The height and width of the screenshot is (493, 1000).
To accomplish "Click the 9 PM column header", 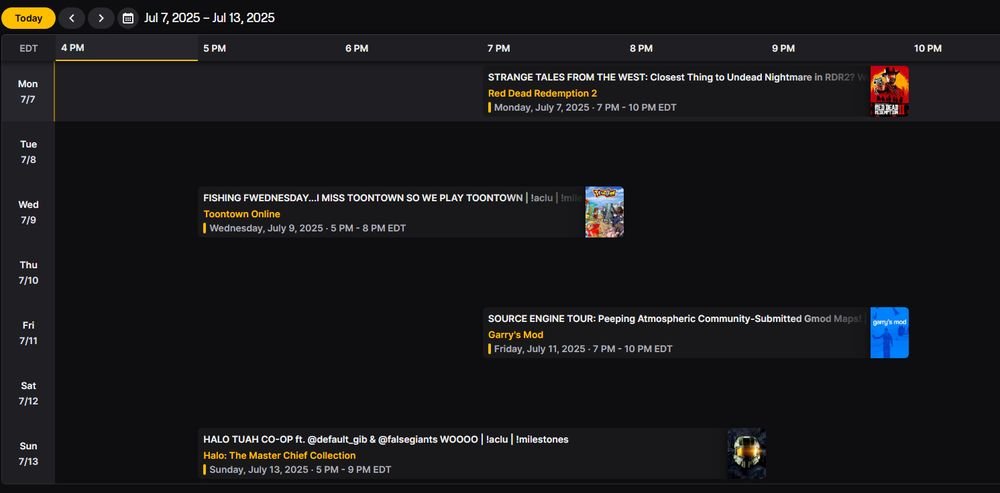I will 784,48.
